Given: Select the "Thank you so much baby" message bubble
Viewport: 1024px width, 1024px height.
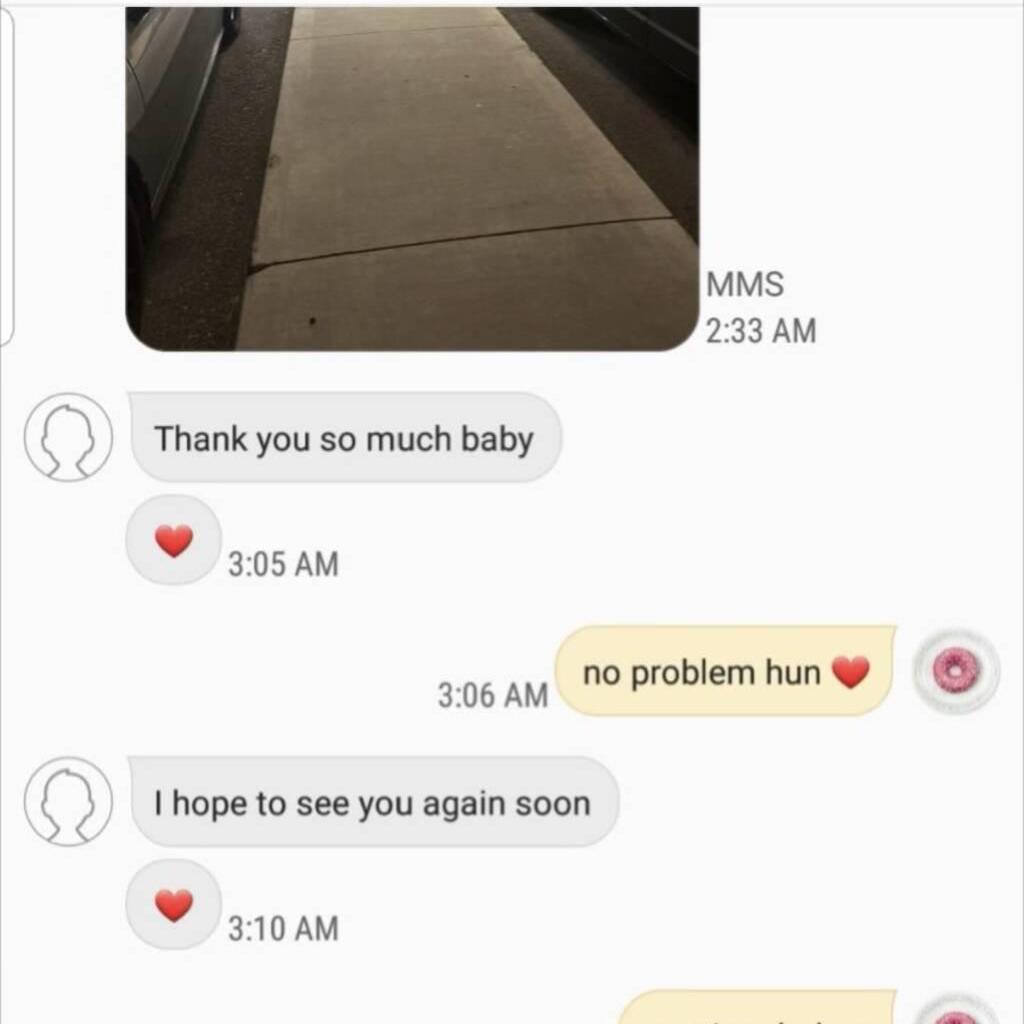Looking at the screenshot, I should tap(345, 438).
